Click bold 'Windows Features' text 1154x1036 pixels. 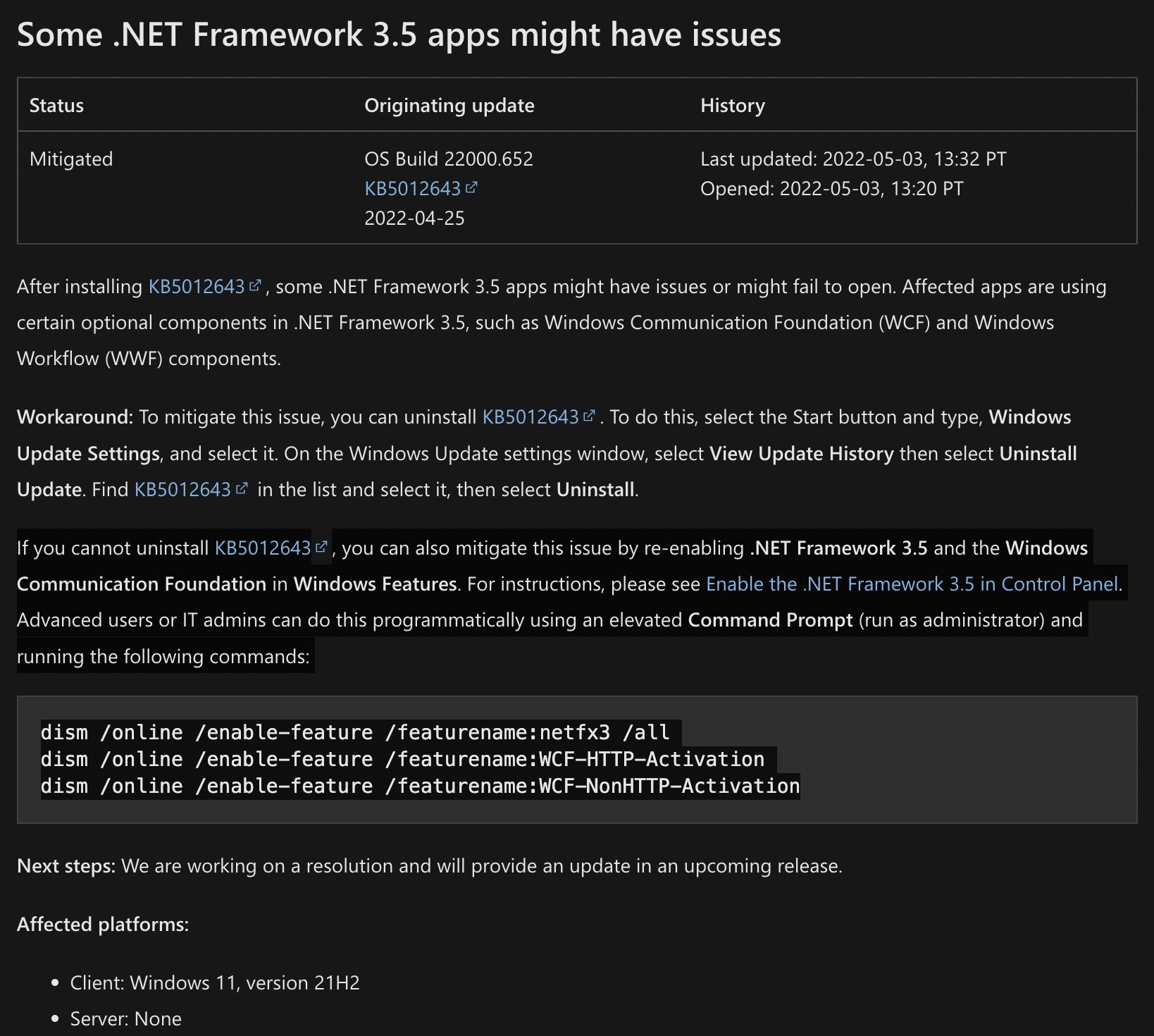pos(376,584)
